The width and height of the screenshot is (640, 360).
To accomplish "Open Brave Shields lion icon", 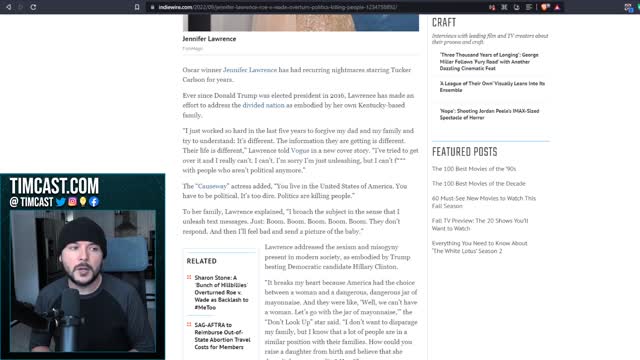I will coord(544,7).
